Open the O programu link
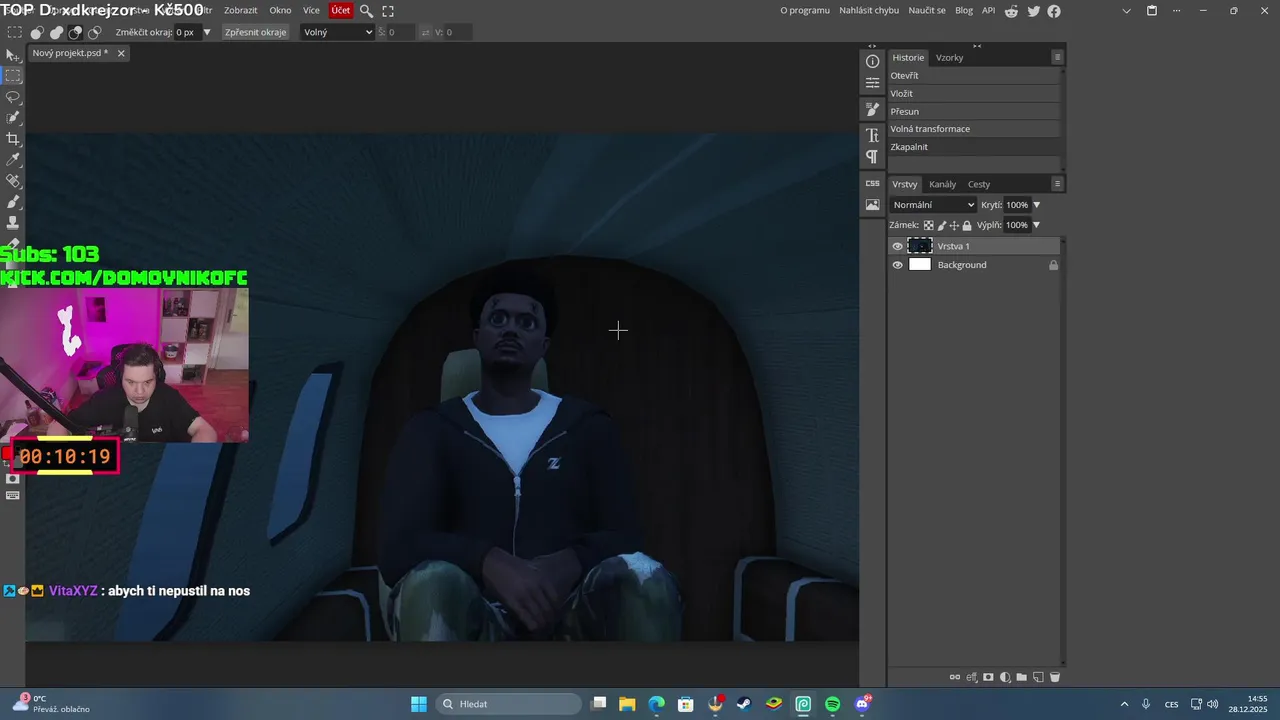 [805, 11]
